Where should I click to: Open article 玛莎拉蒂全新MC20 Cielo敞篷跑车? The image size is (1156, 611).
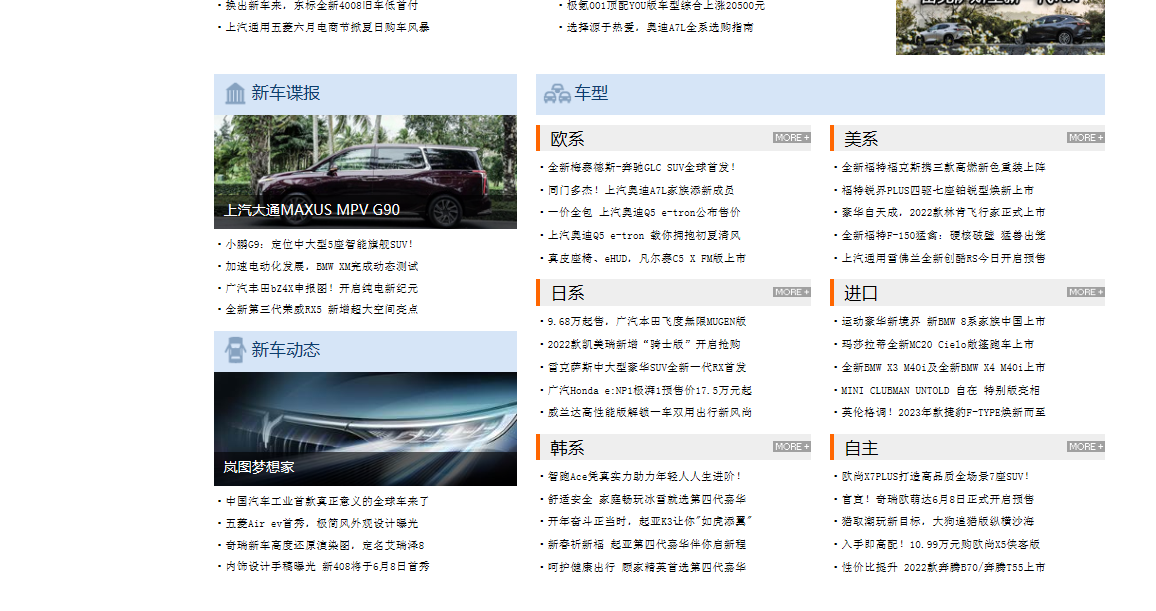[938, 344]
